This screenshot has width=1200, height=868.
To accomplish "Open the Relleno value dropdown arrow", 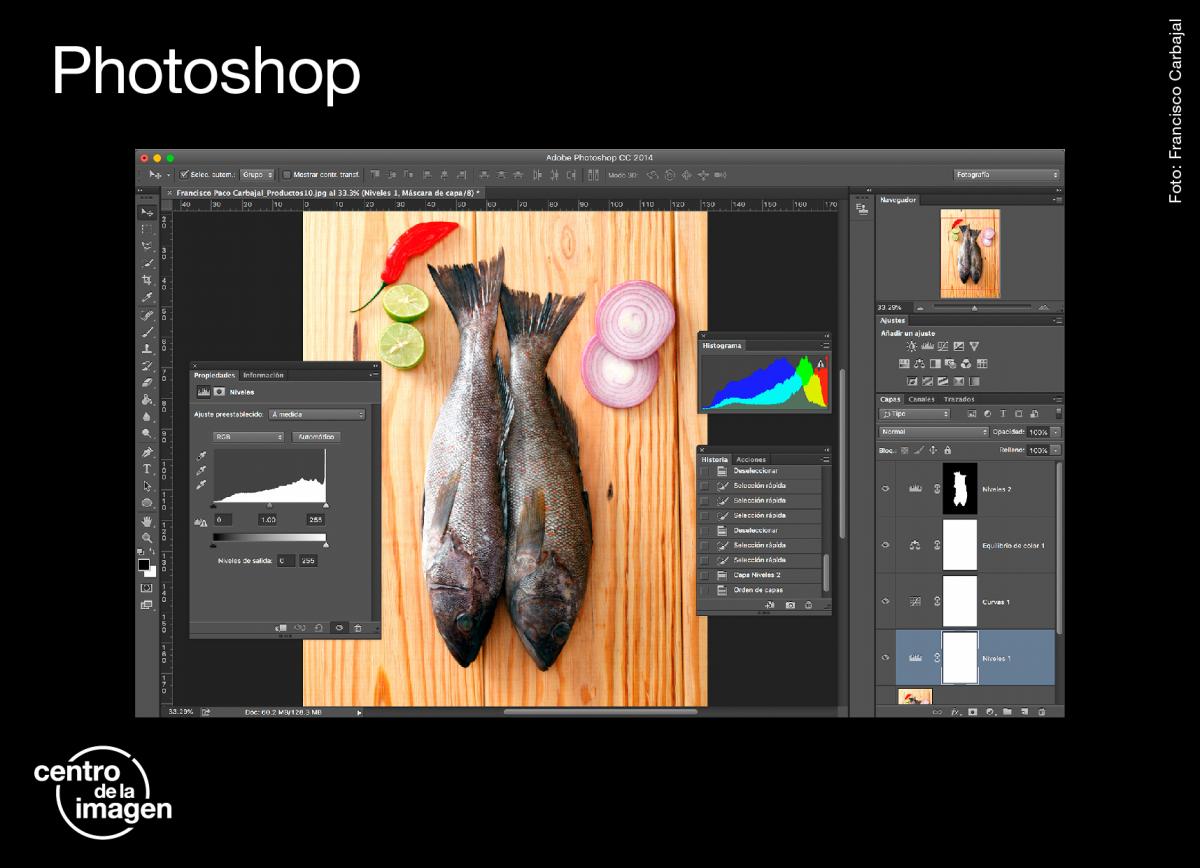I will click(1056, 450).
